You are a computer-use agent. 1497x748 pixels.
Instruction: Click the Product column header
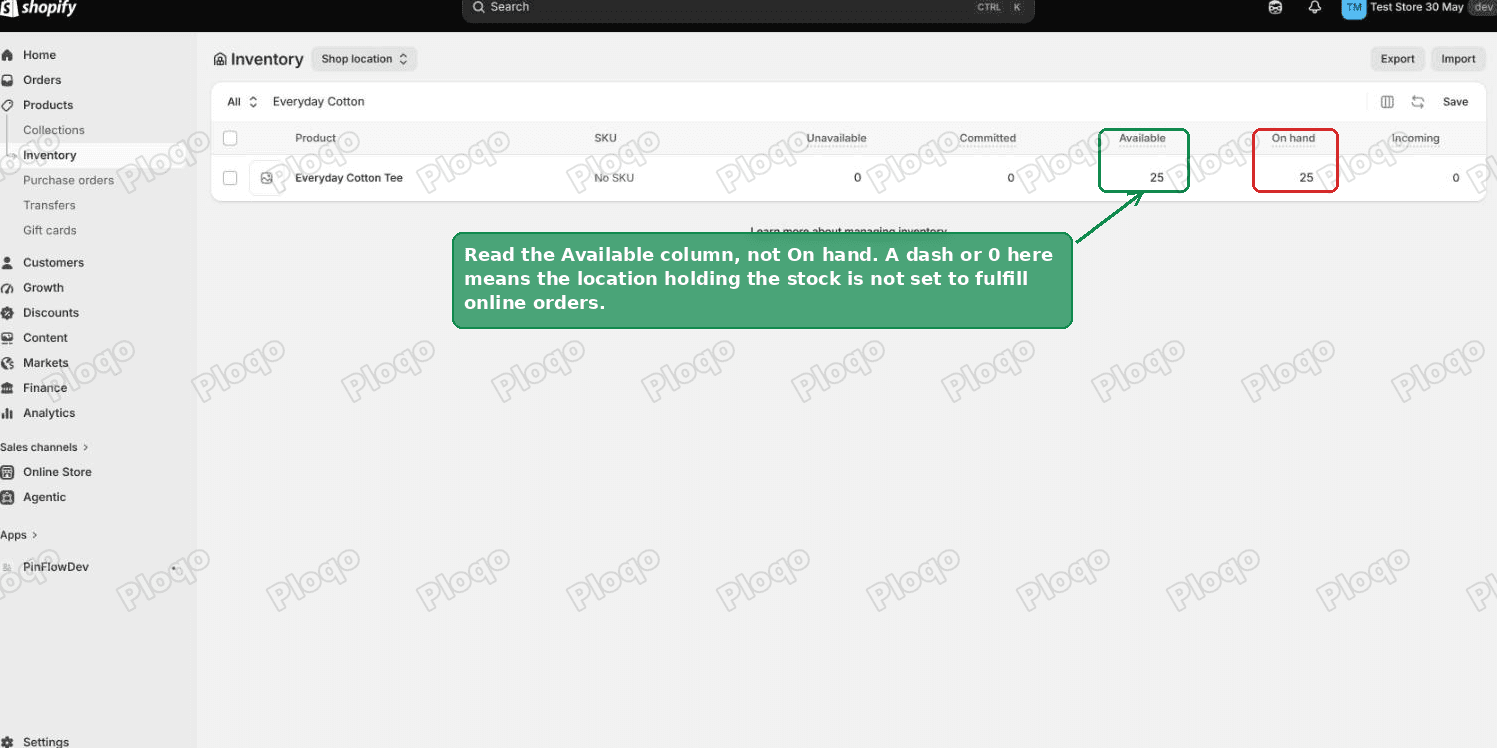pyautogui.click(x=315, y=138)
